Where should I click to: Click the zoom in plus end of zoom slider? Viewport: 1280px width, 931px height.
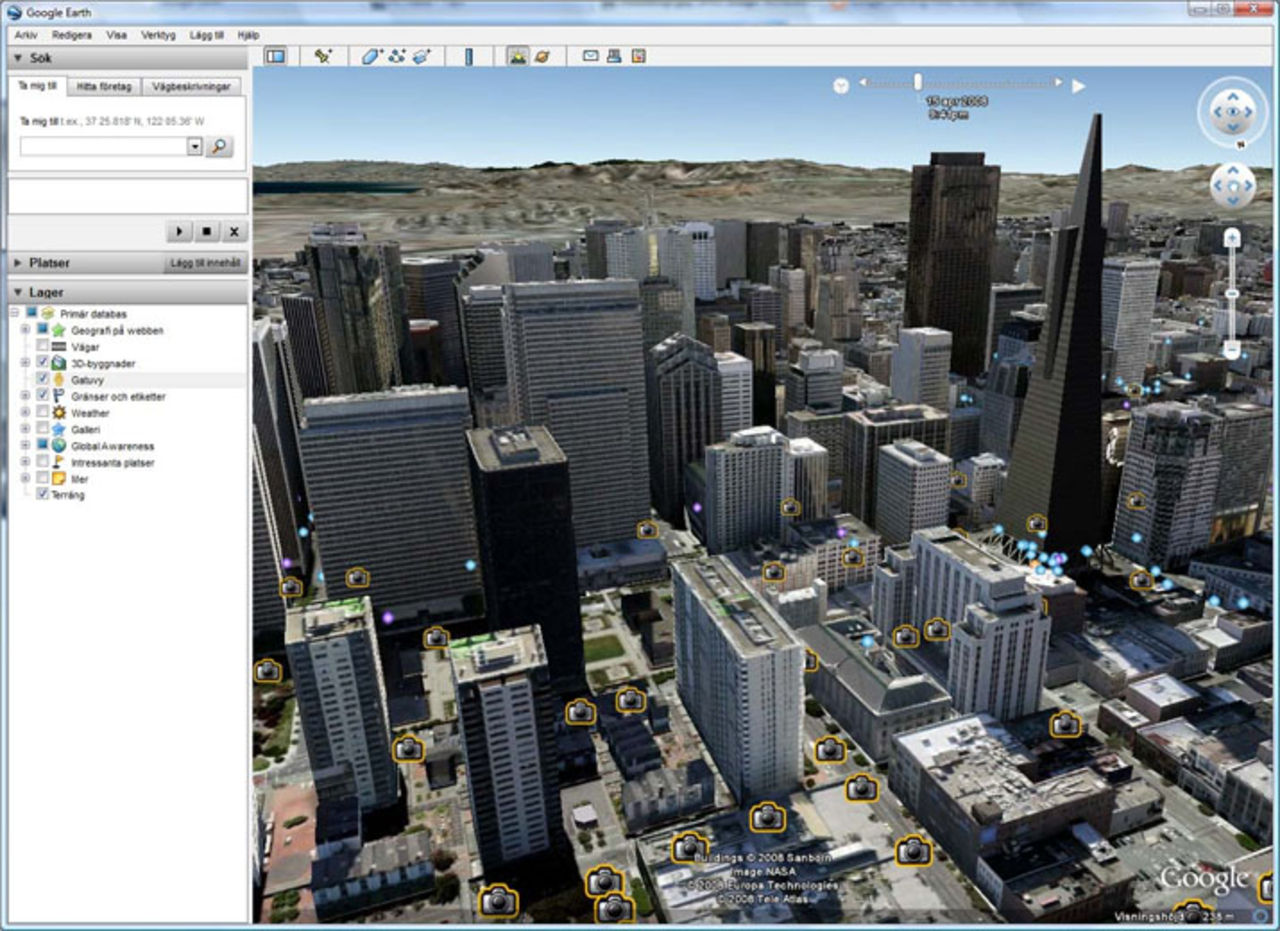pyautogui.click(x=1232, y=238)
